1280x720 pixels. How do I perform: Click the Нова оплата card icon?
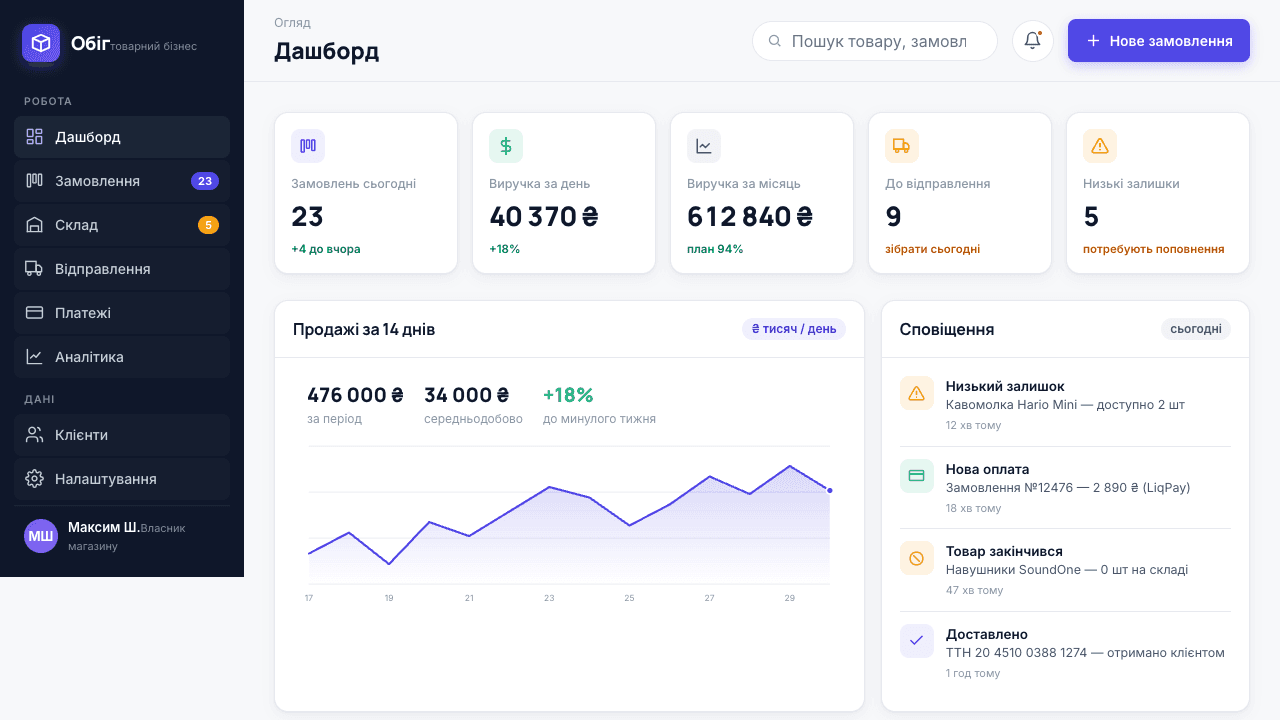pos(917,476)
